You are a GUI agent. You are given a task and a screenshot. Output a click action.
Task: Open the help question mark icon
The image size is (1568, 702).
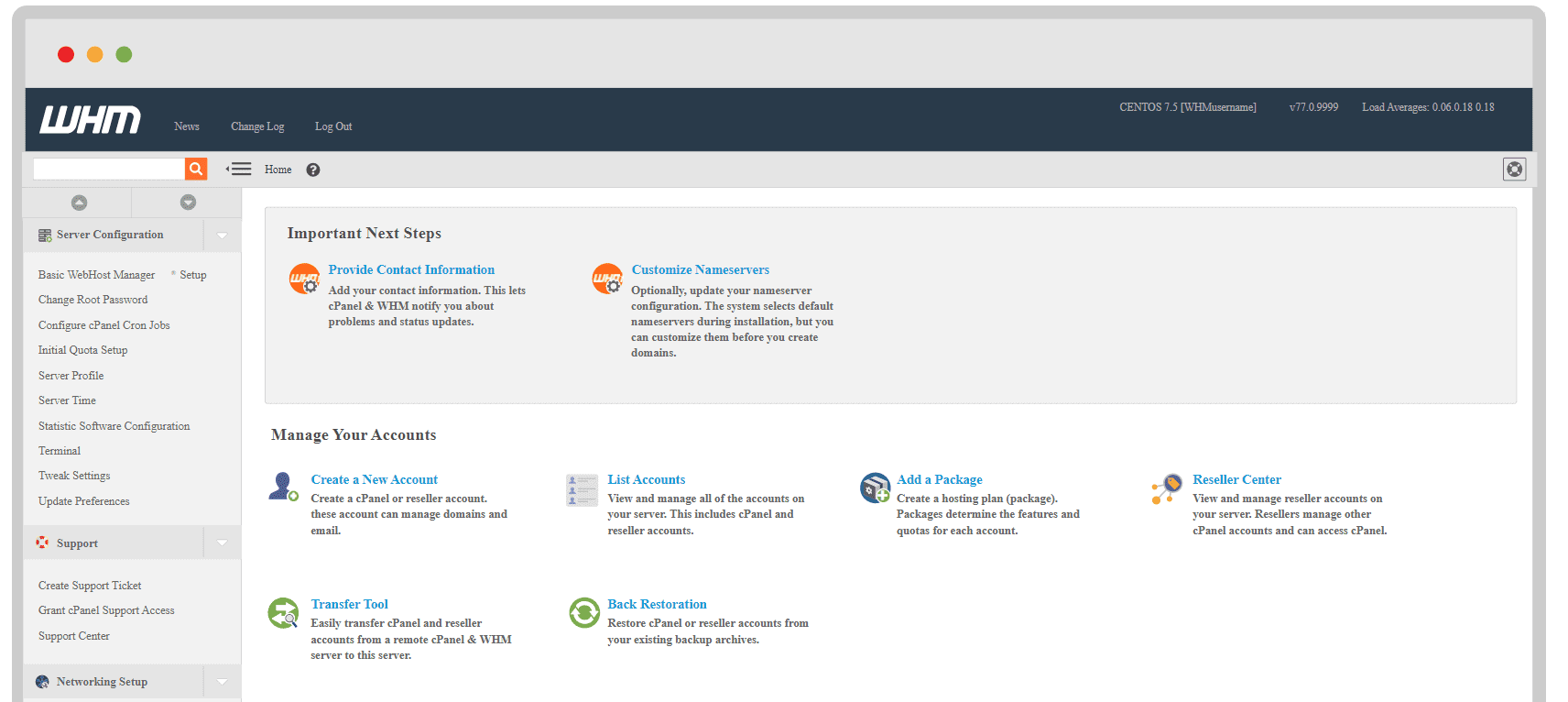[x=313, y=170]
